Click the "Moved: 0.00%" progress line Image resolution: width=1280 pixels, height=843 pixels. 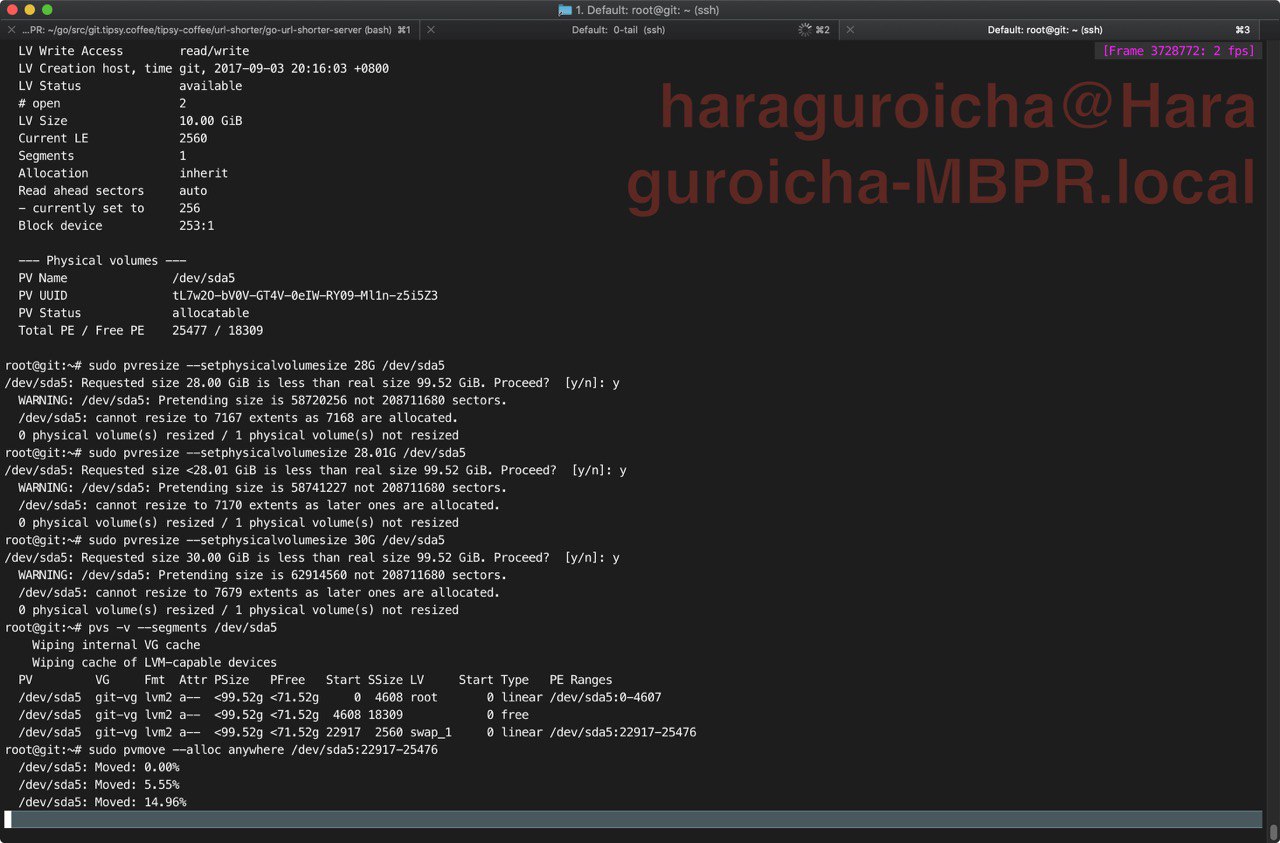(x=99, y=767)
